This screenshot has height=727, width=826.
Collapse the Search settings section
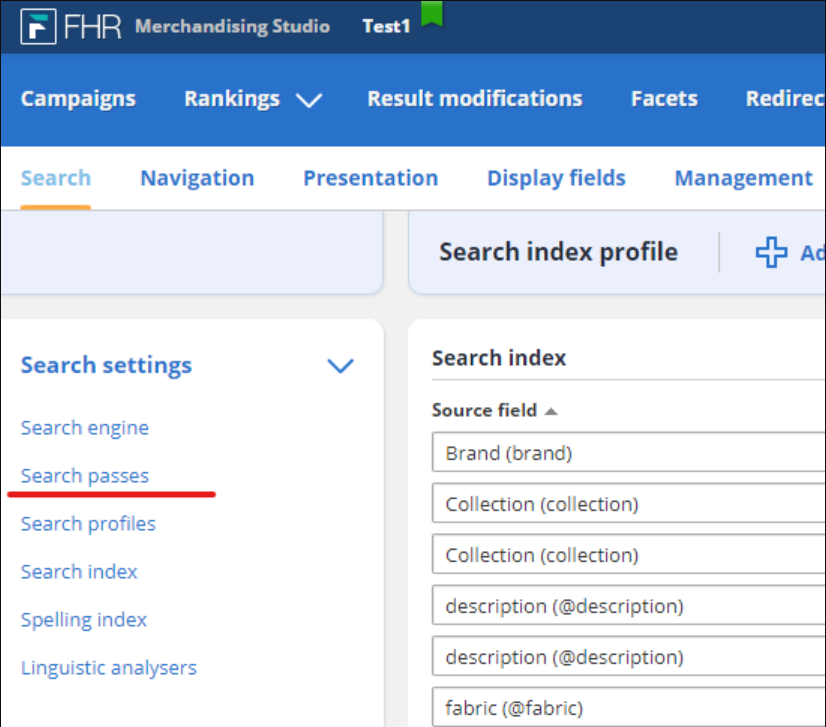pyautogui.click(x=340, y=365)
